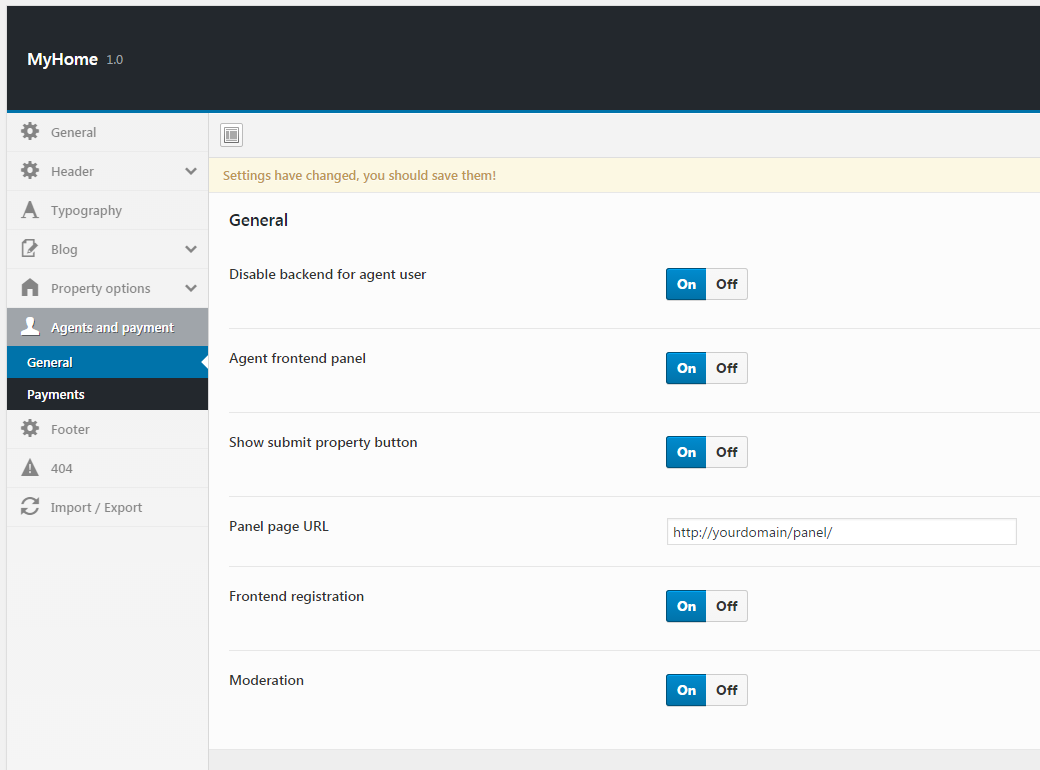
Task: Expand the Blog menu chevron
Action: (191, 249)
